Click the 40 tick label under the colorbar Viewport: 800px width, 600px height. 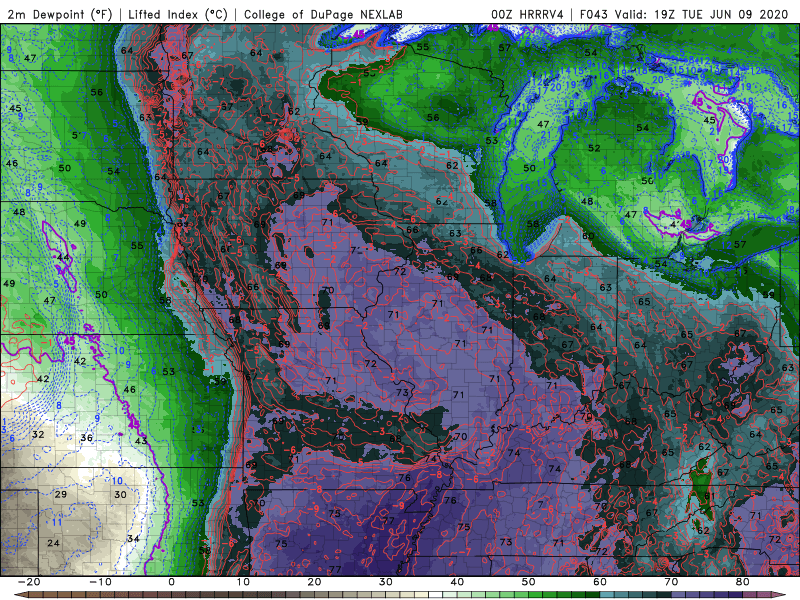(x=457, y=582)
